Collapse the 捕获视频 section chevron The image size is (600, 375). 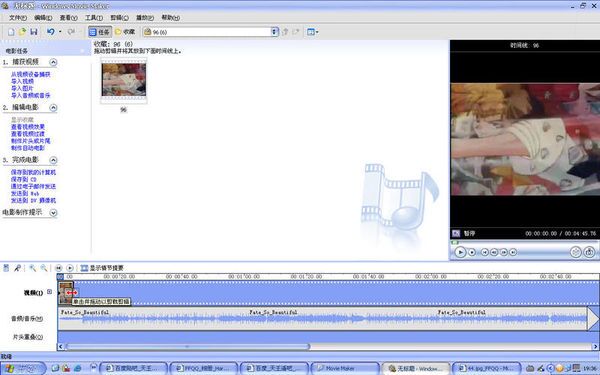click(x=53, y=62)
